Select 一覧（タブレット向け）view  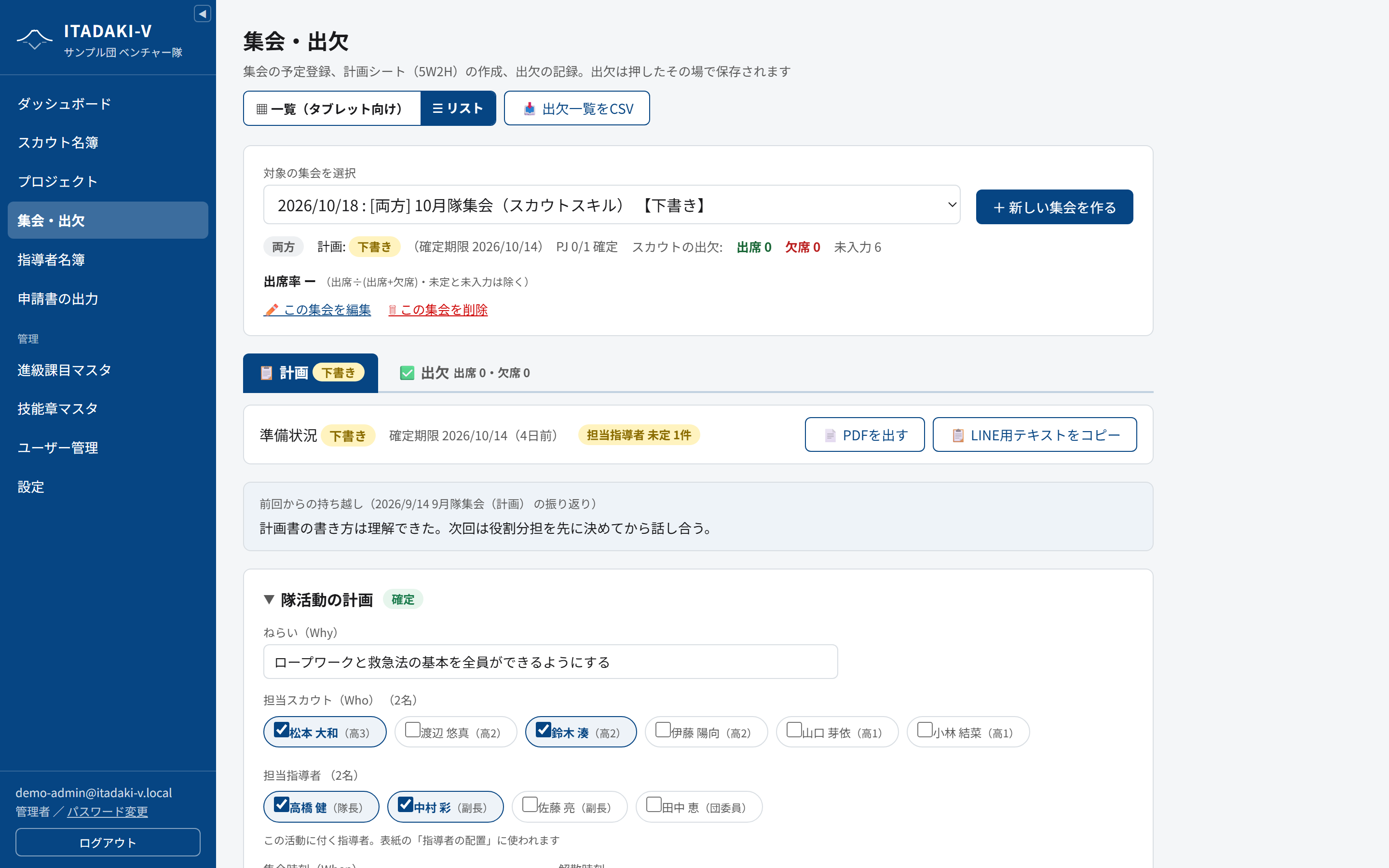click(x=332, y=108)
